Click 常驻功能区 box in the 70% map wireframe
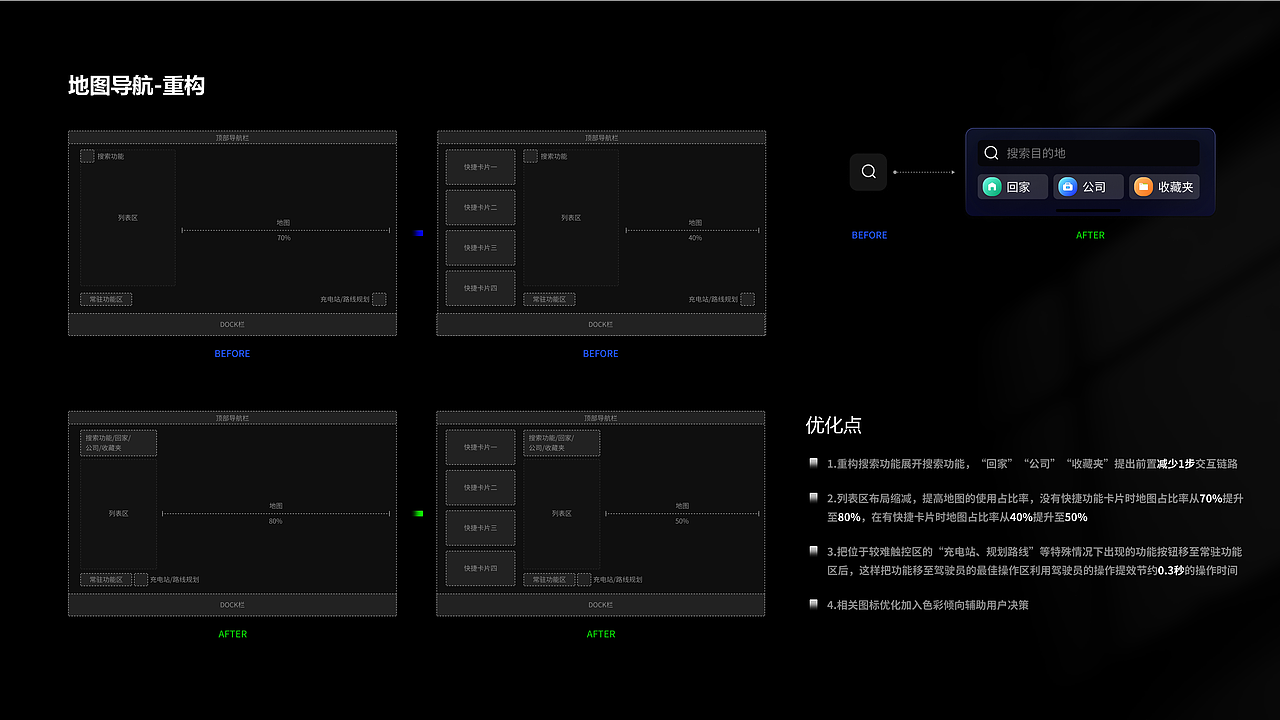This screenshot has height=720, width=1280. (106, 299)
